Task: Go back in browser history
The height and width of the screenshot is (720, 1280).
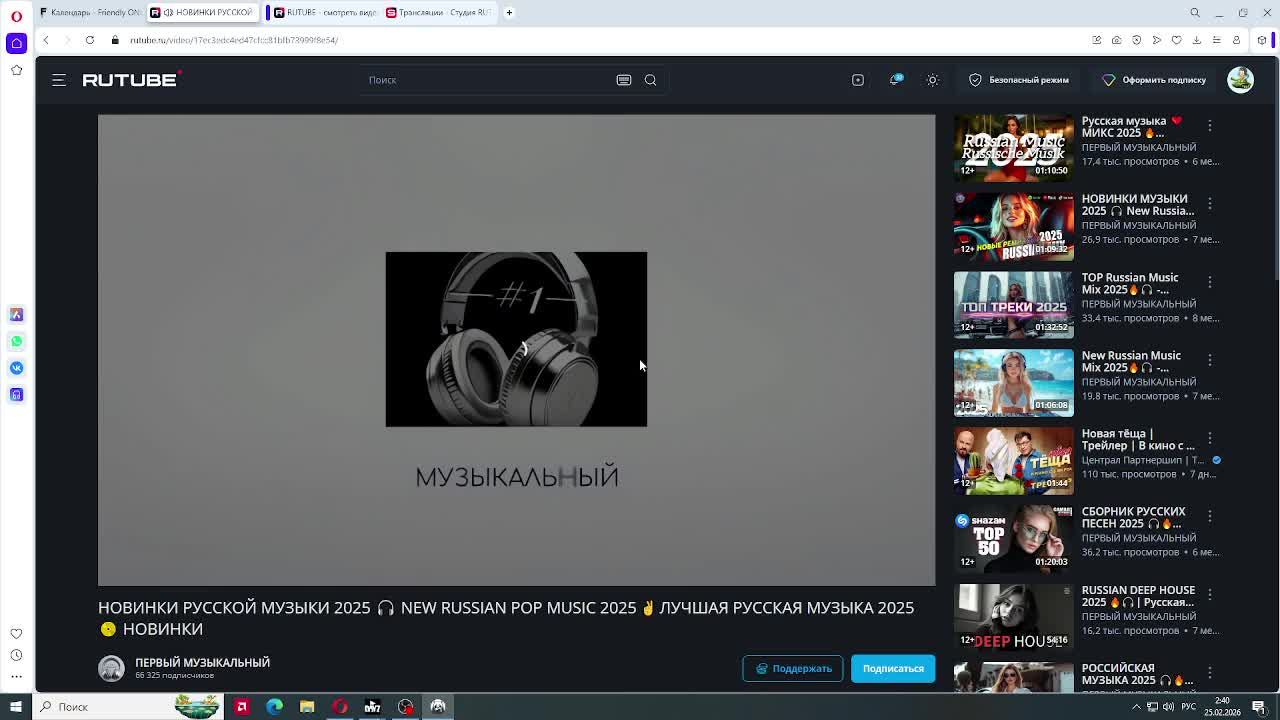Action: (45, 40)
